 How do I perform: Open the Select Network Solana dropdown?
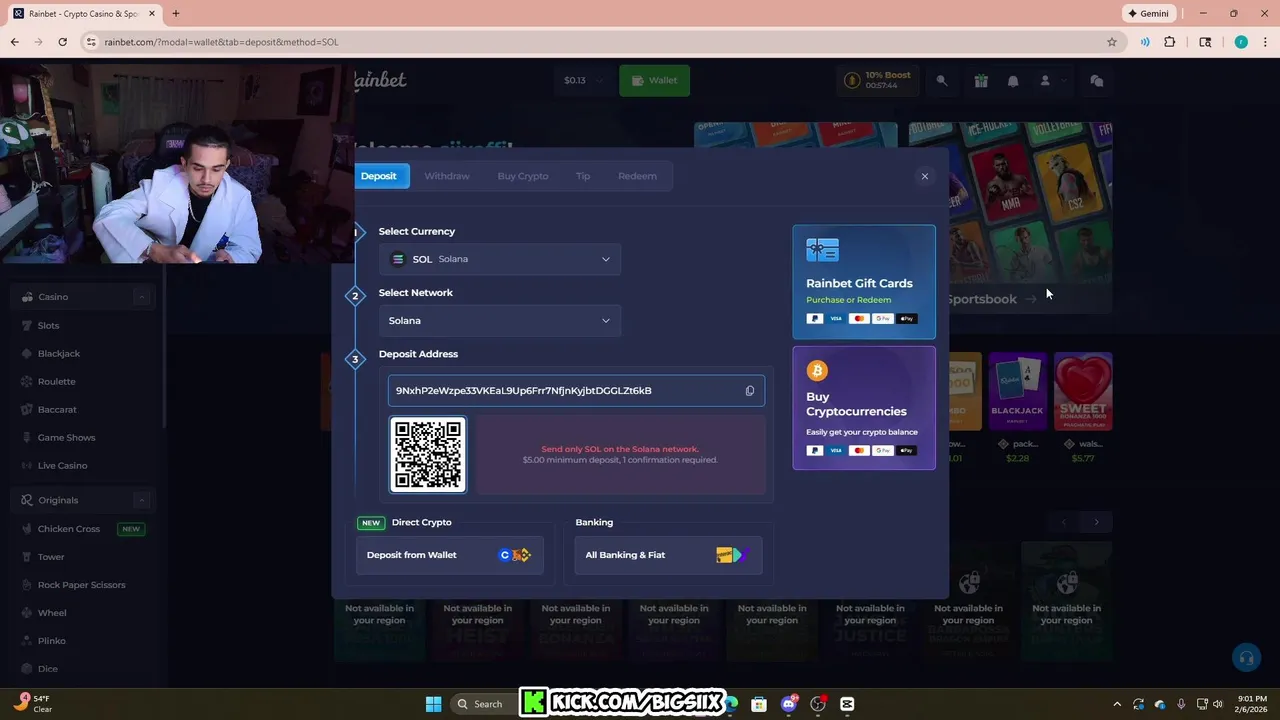tap(500, 321)
